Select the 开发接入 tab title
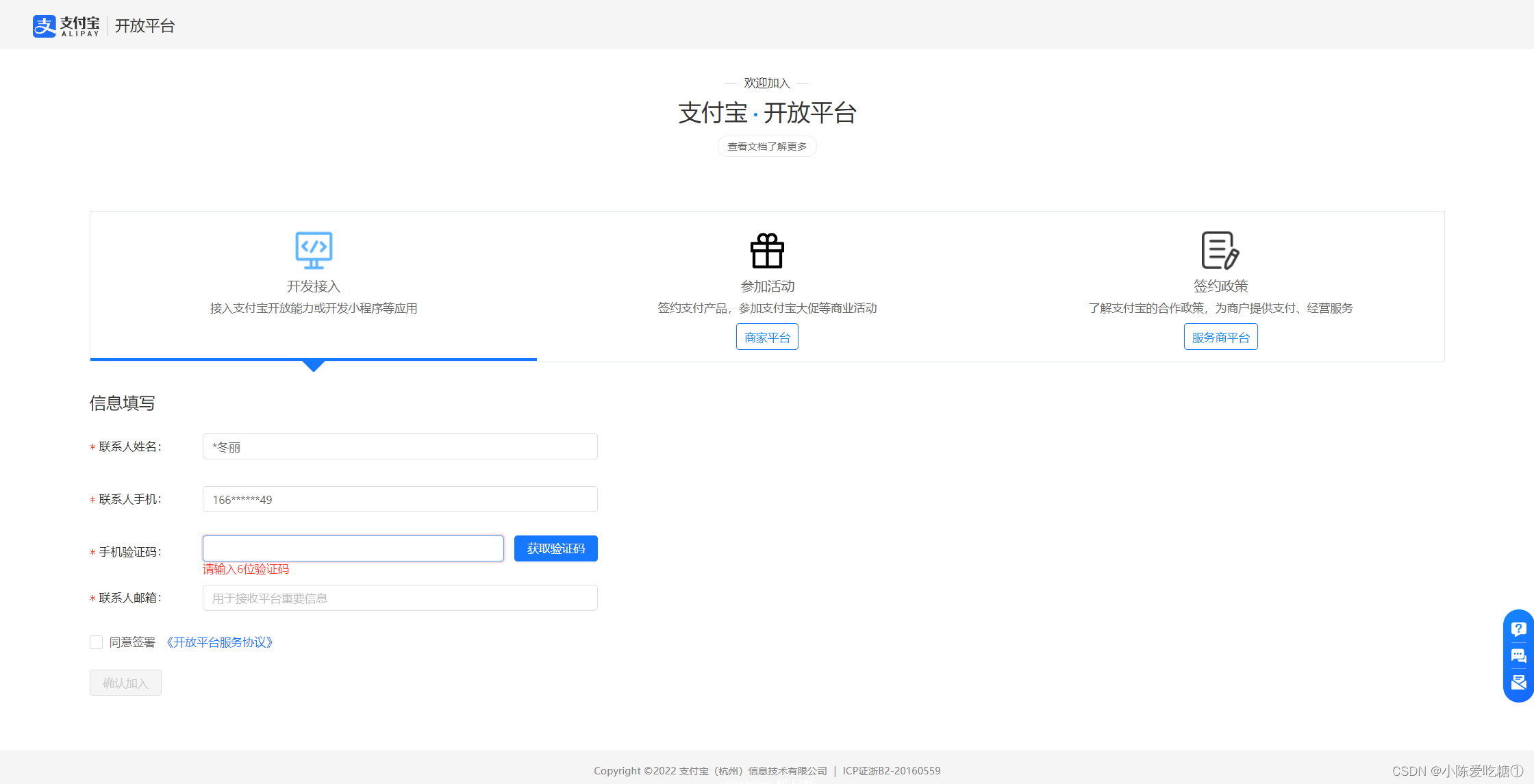The image size is (1534, 784). (x=314, y=286)
